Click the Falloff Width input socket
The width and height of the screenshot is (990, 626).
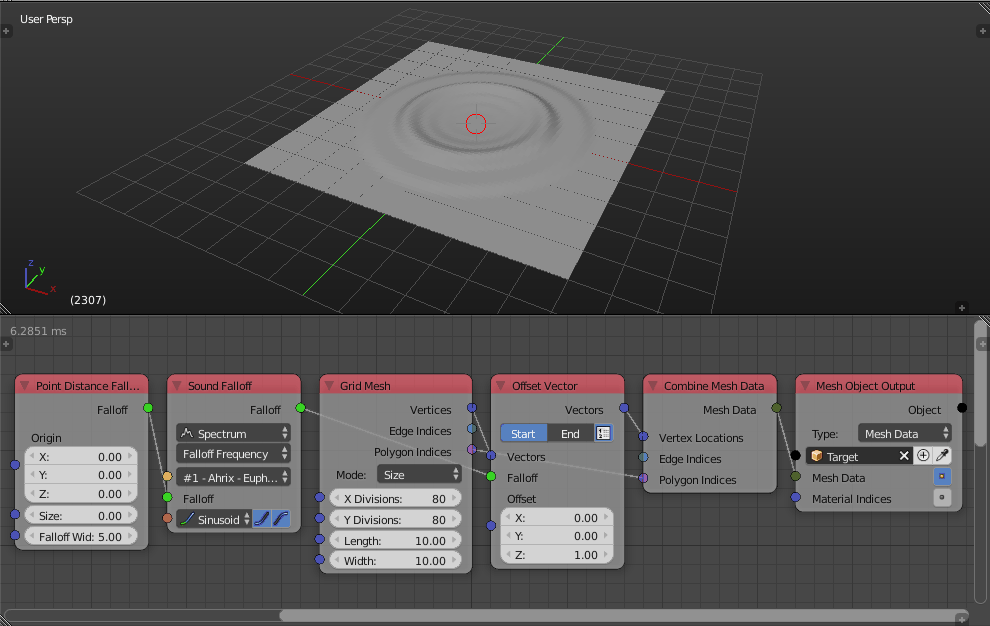click(15, 536)
